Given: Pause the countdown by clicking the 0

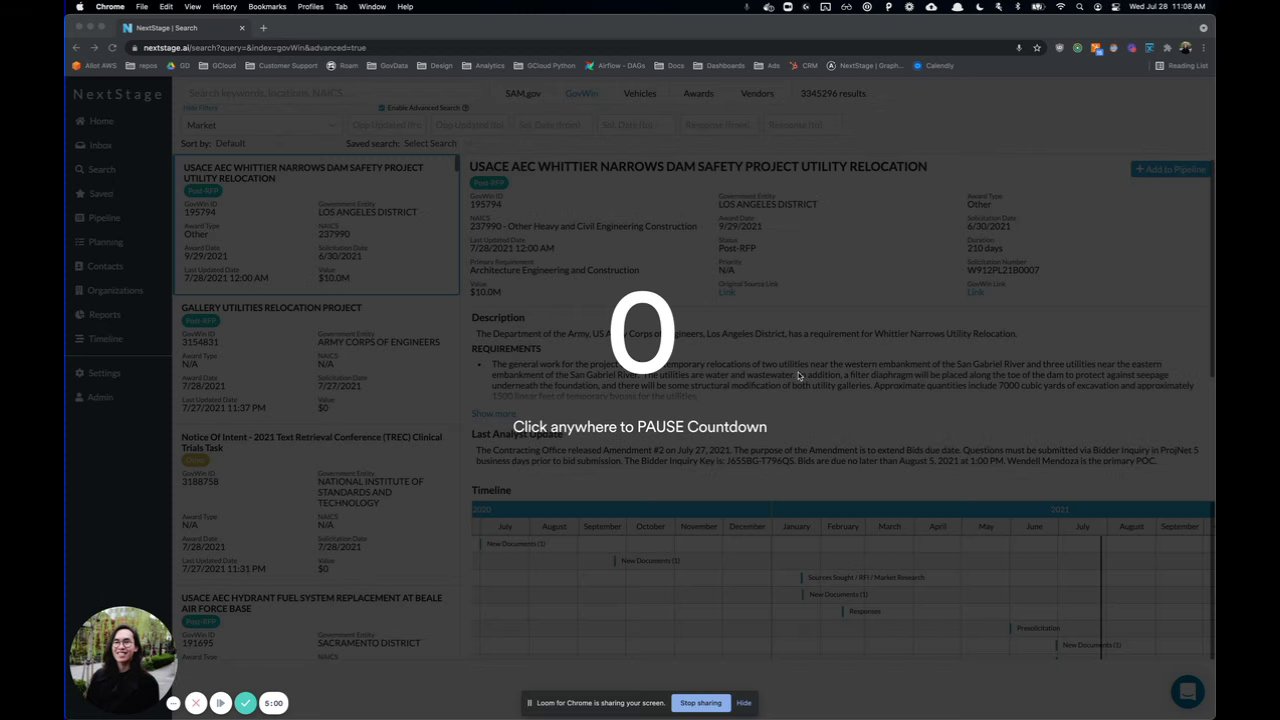Looking at the screenshot, I should click(x=641, y=332).
